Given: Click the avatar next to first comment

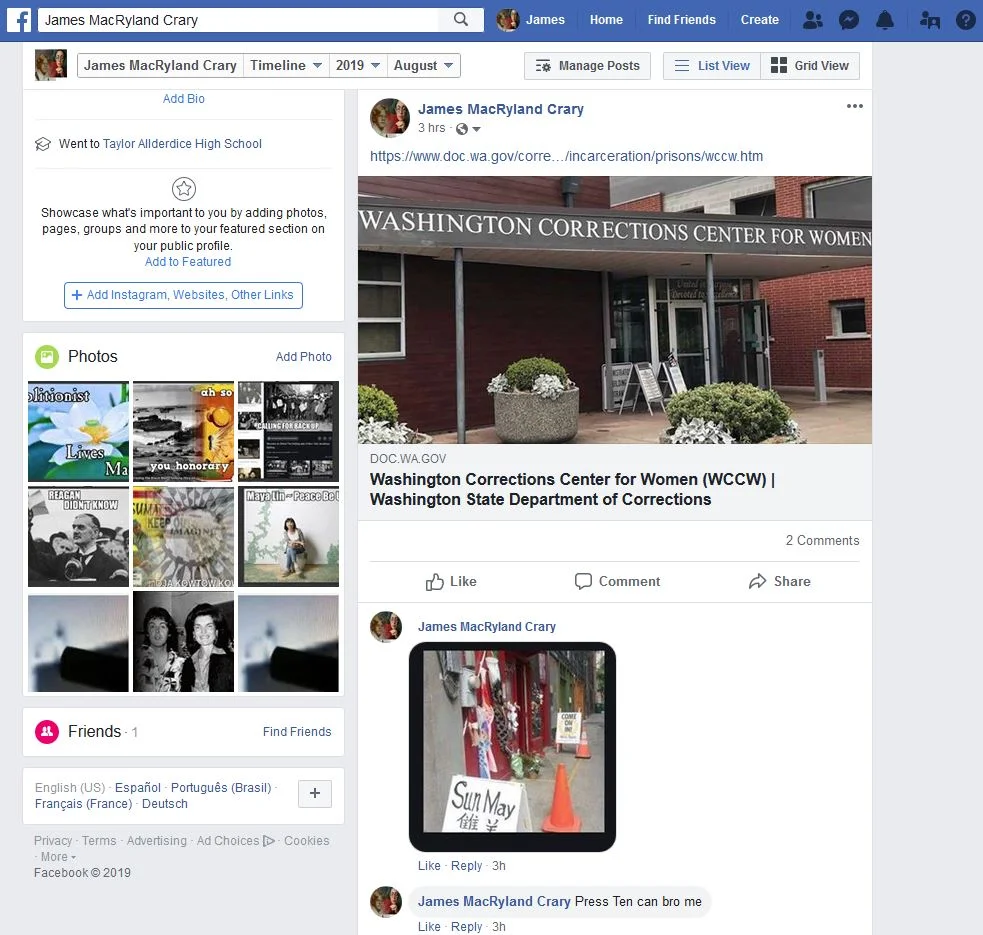Looking at the screenshot, I should (386, 627).
